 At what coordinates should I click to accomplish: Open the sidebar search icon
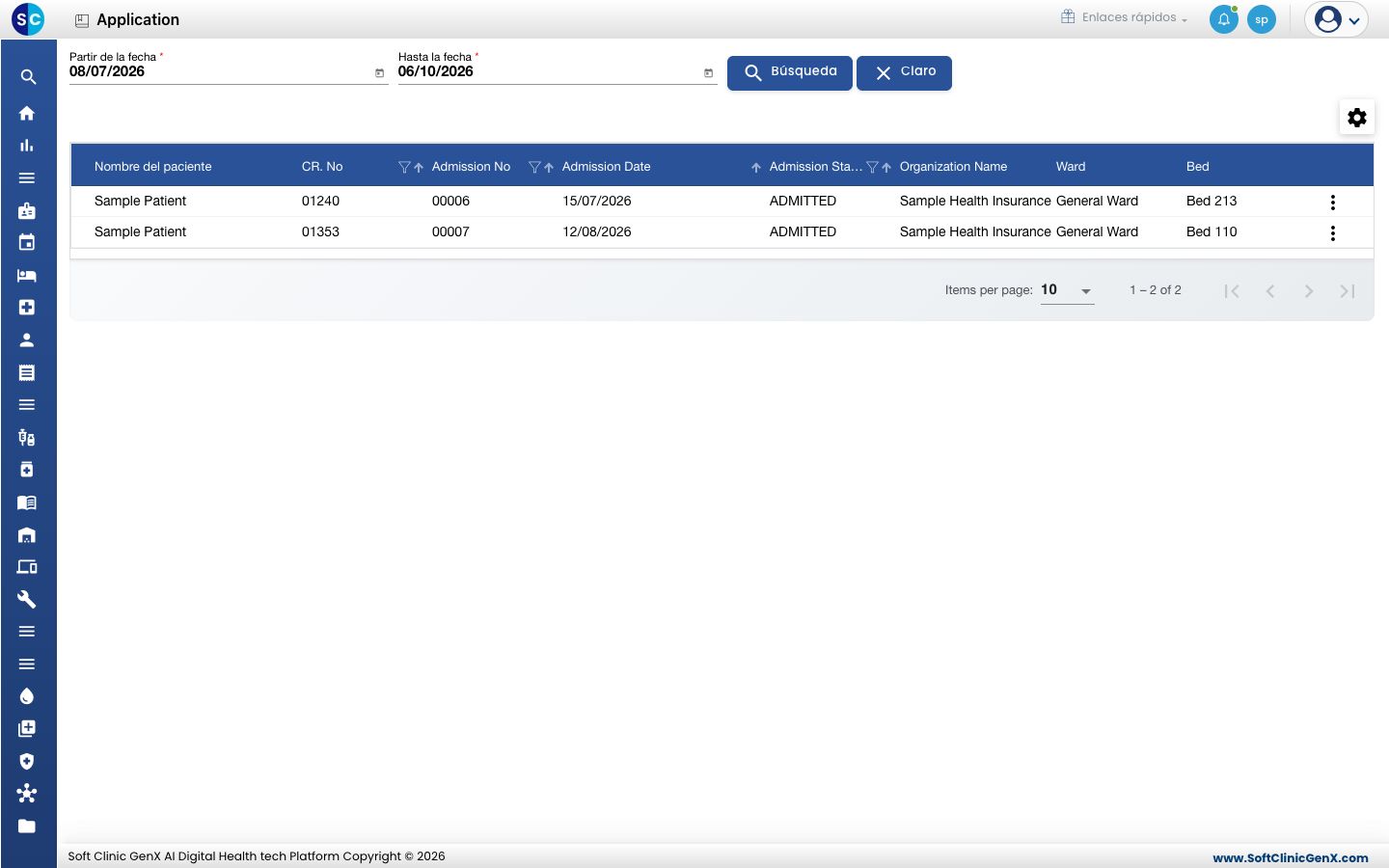pos(28,77)
